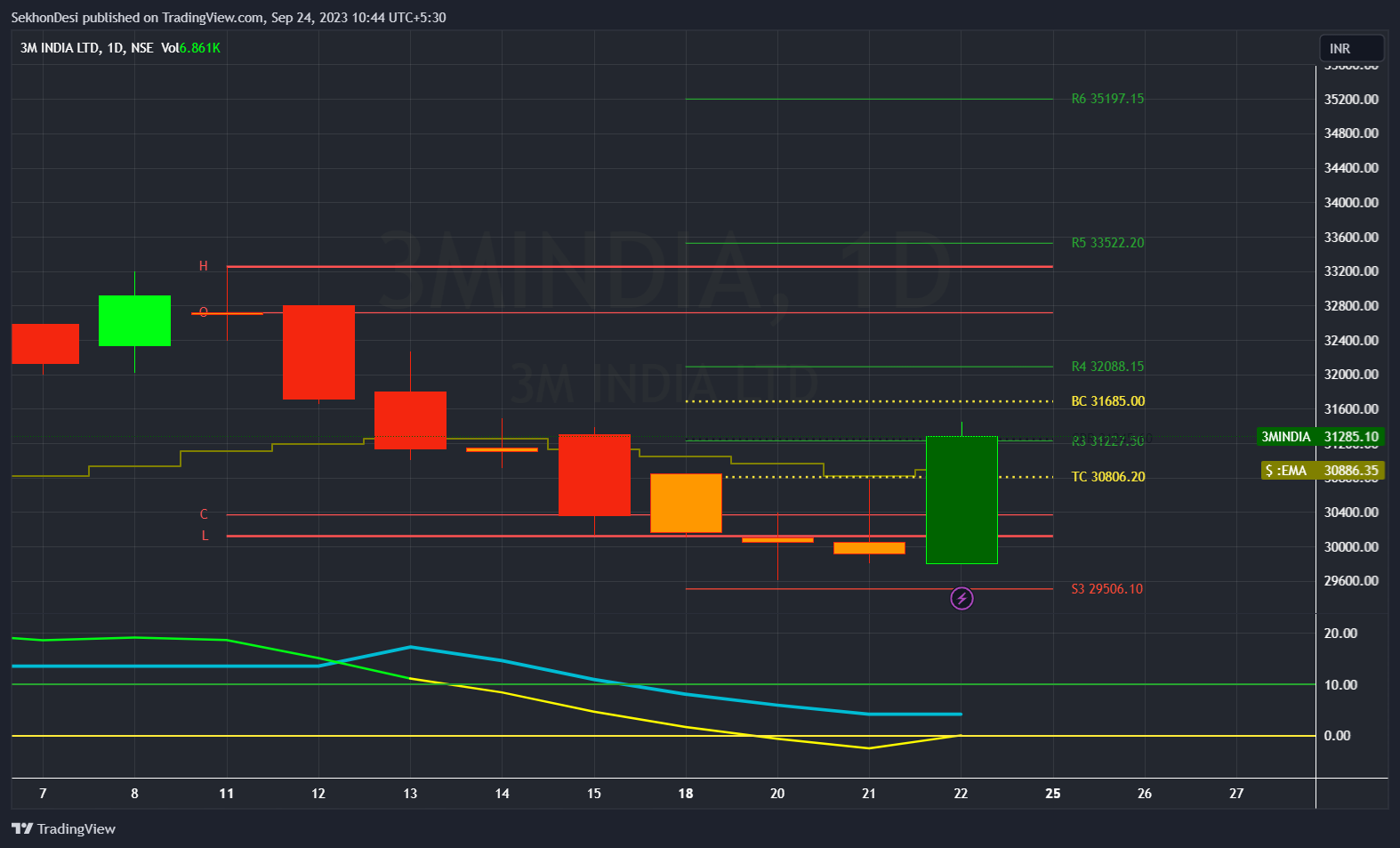Click the red candle on 15

pyautogui.click(x=594, y=474)
